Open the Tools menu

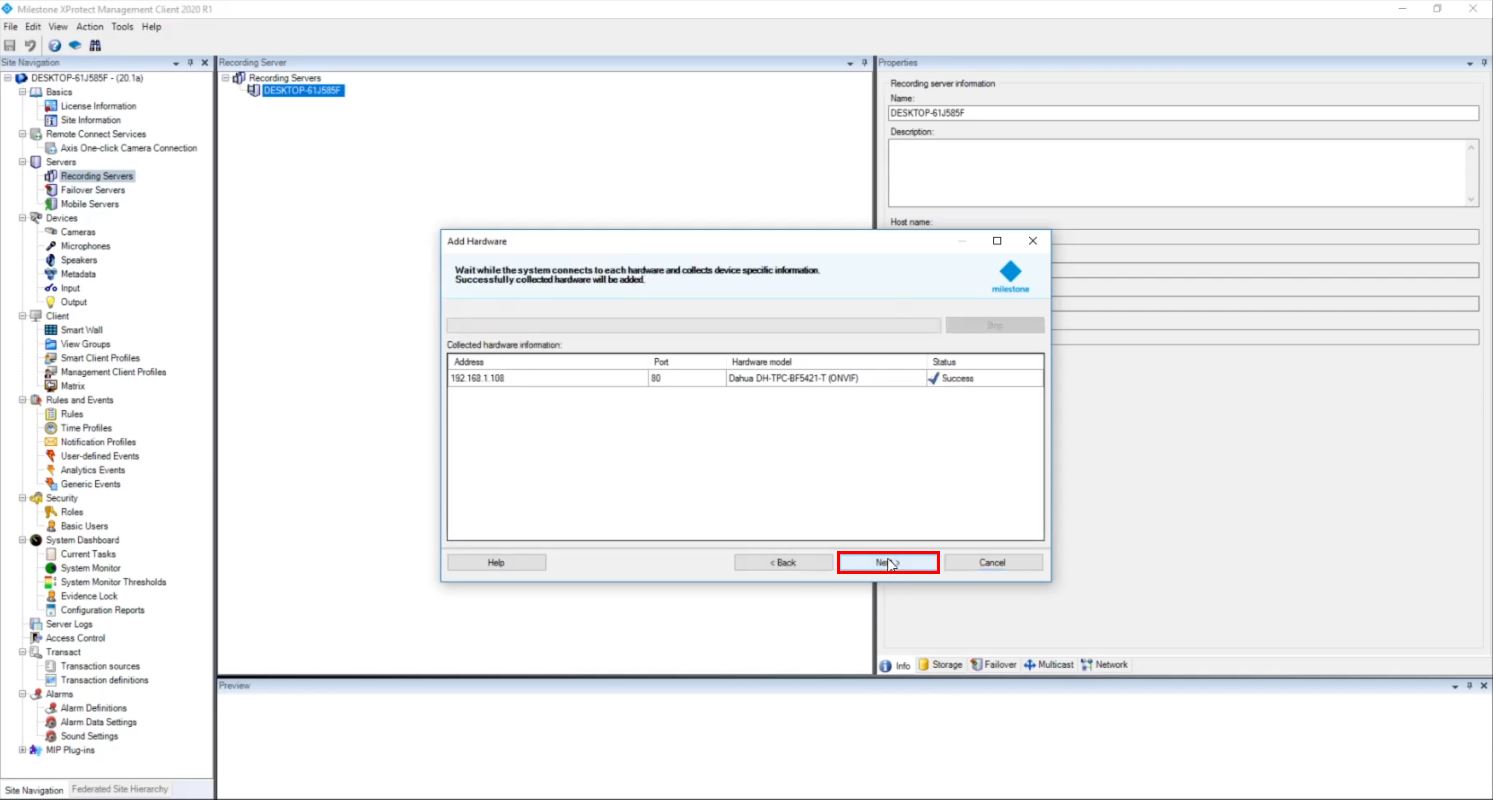pos(123,27)
